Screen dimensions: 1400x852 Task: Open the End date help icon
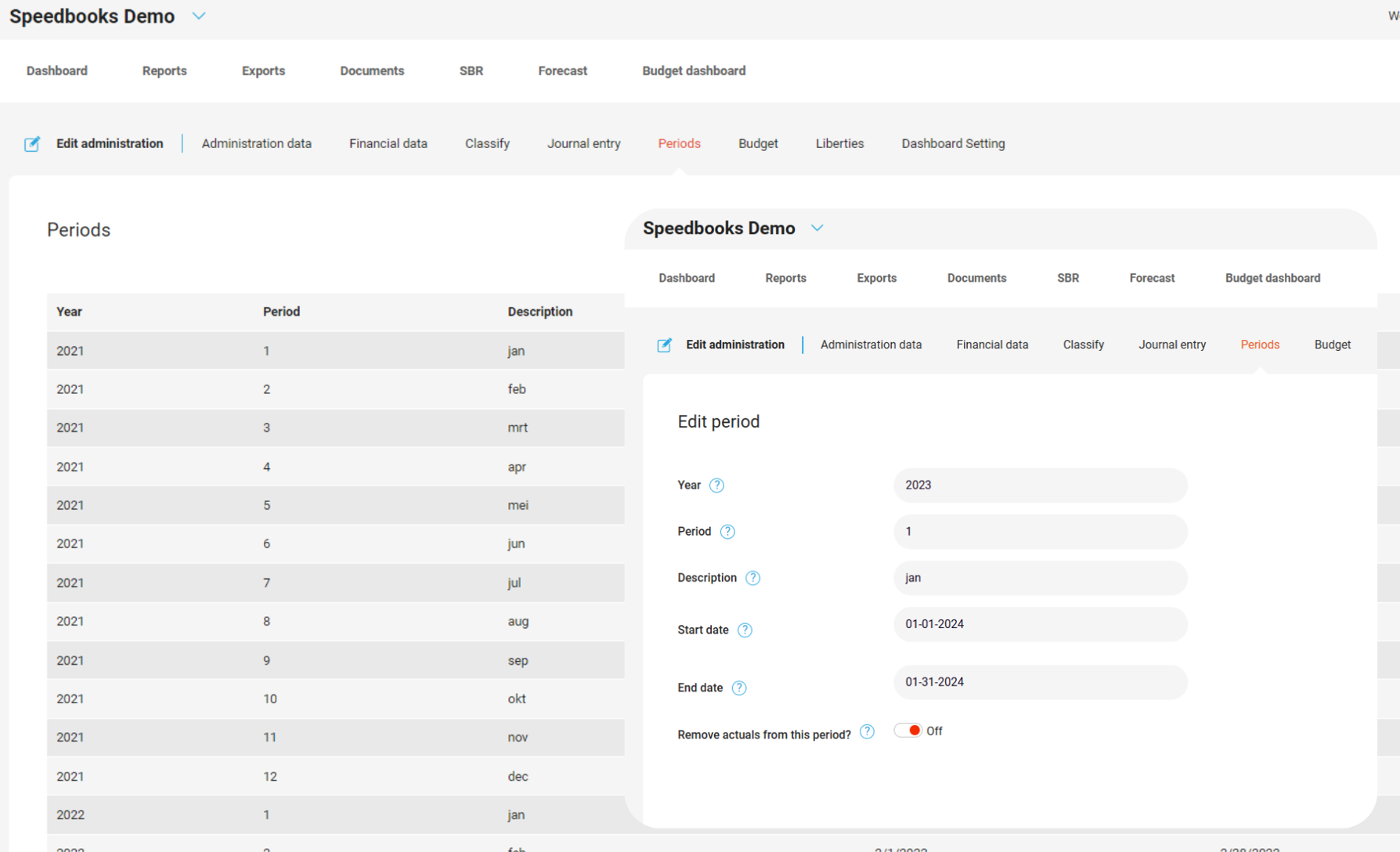(739, 688)
